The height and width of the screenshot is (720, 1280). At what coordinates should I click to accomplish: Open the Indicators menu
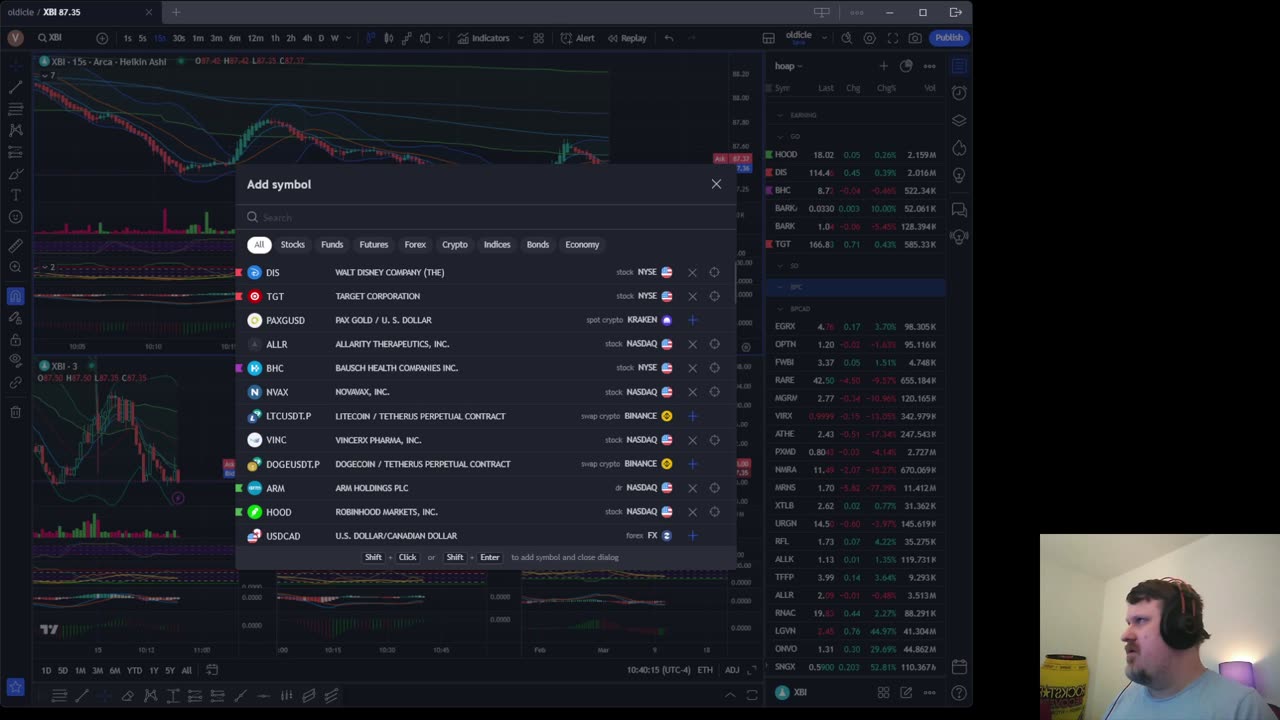pyautogui.click(x=483, y=38)
